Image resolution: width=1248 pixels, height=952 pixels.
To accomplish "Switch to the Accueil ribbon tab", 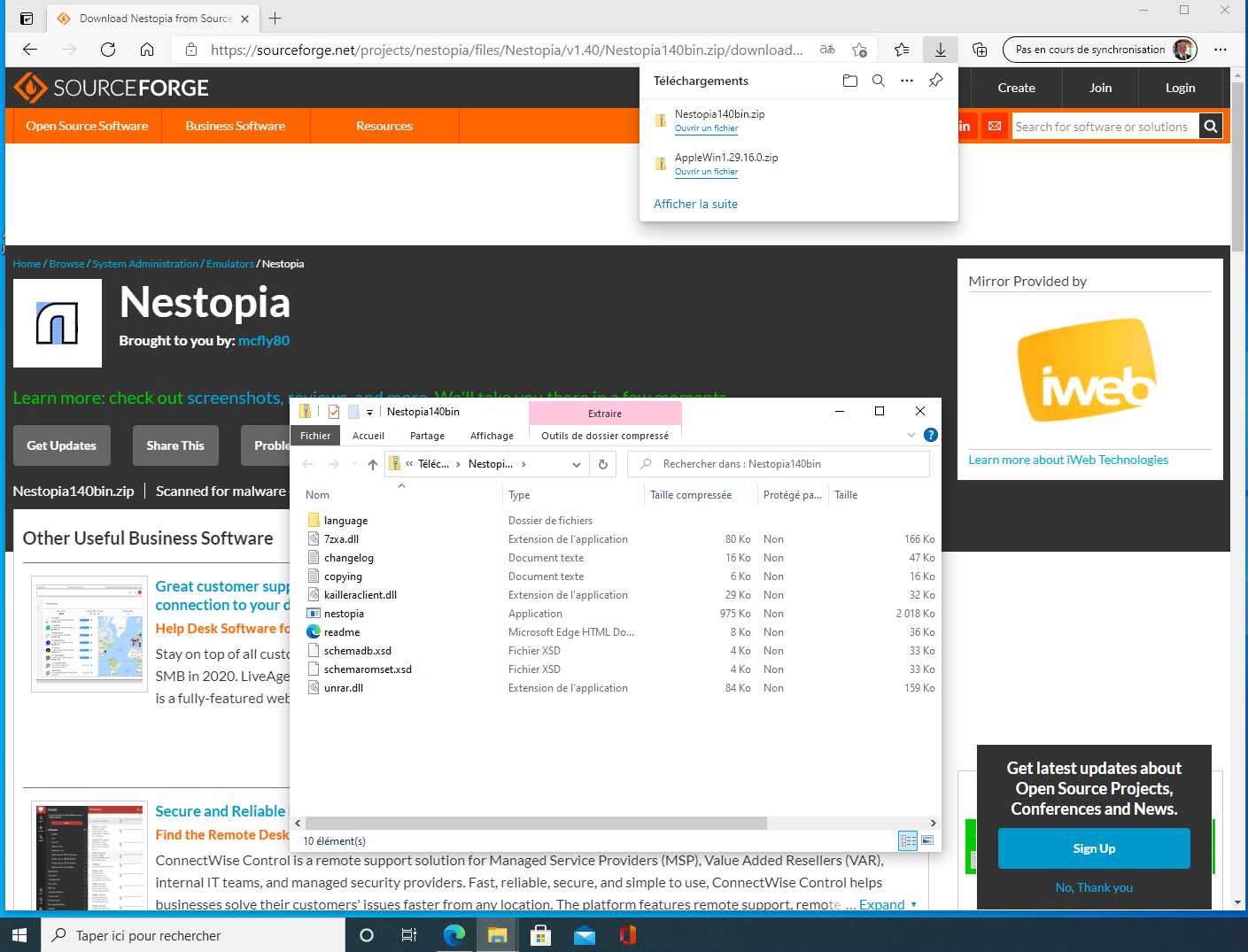I will coord(368,436).
